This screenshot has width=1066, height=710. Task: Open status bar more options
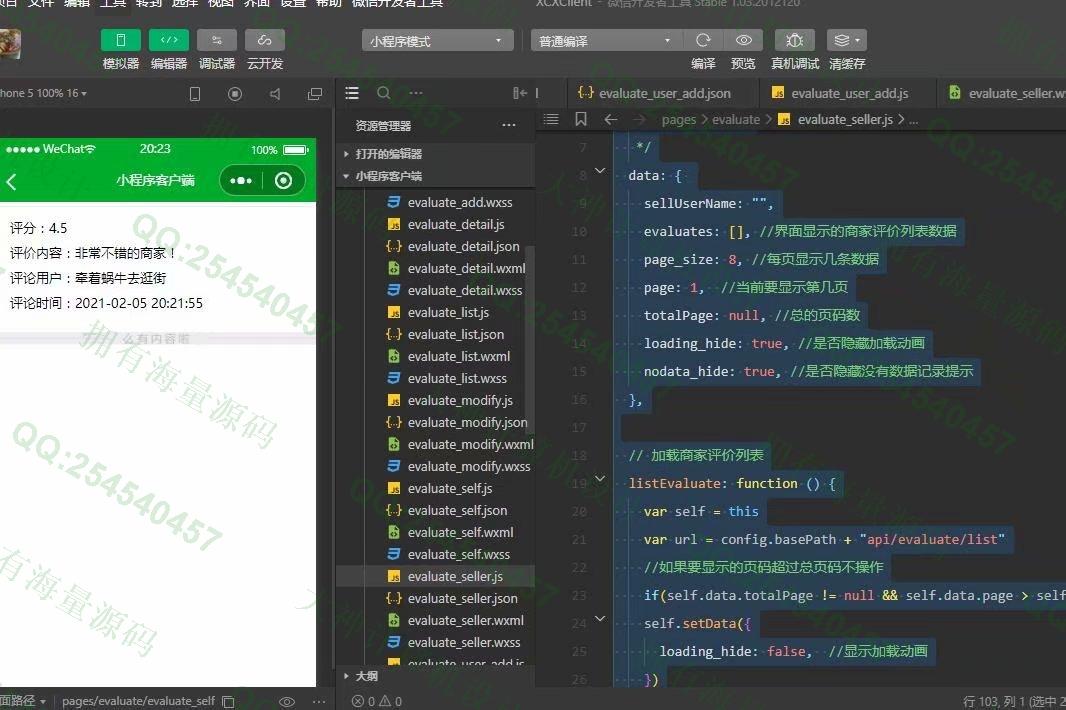click(x=319, y=701)
